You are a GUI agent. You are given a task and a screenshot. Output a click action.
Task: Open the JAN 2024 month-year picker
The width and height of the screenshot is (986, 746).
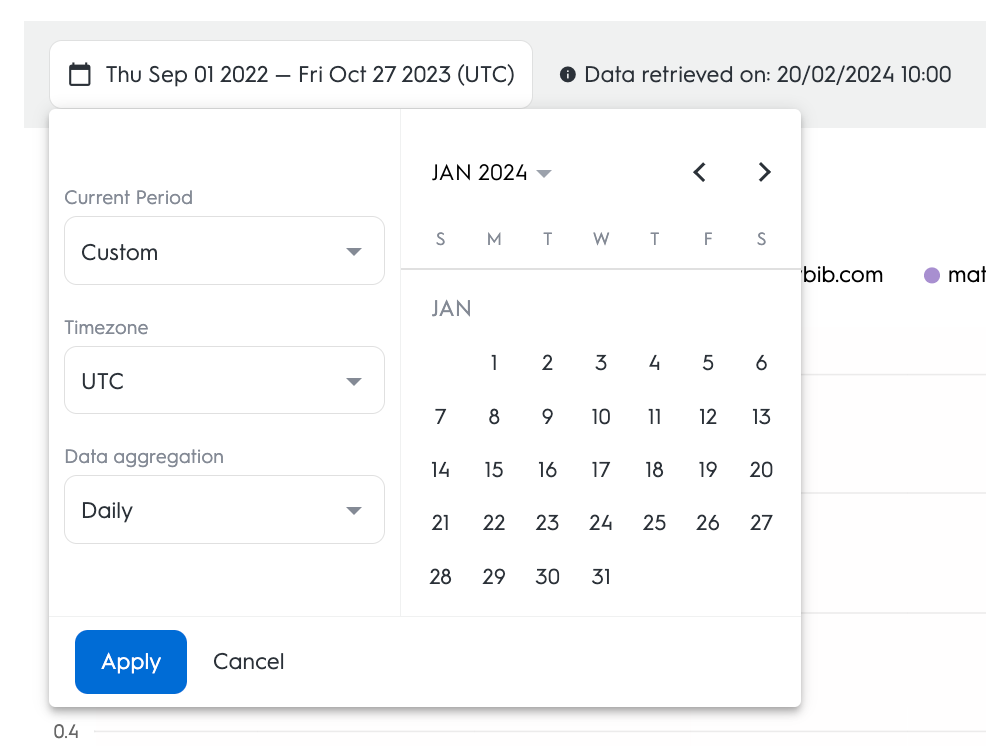point(491,173)
